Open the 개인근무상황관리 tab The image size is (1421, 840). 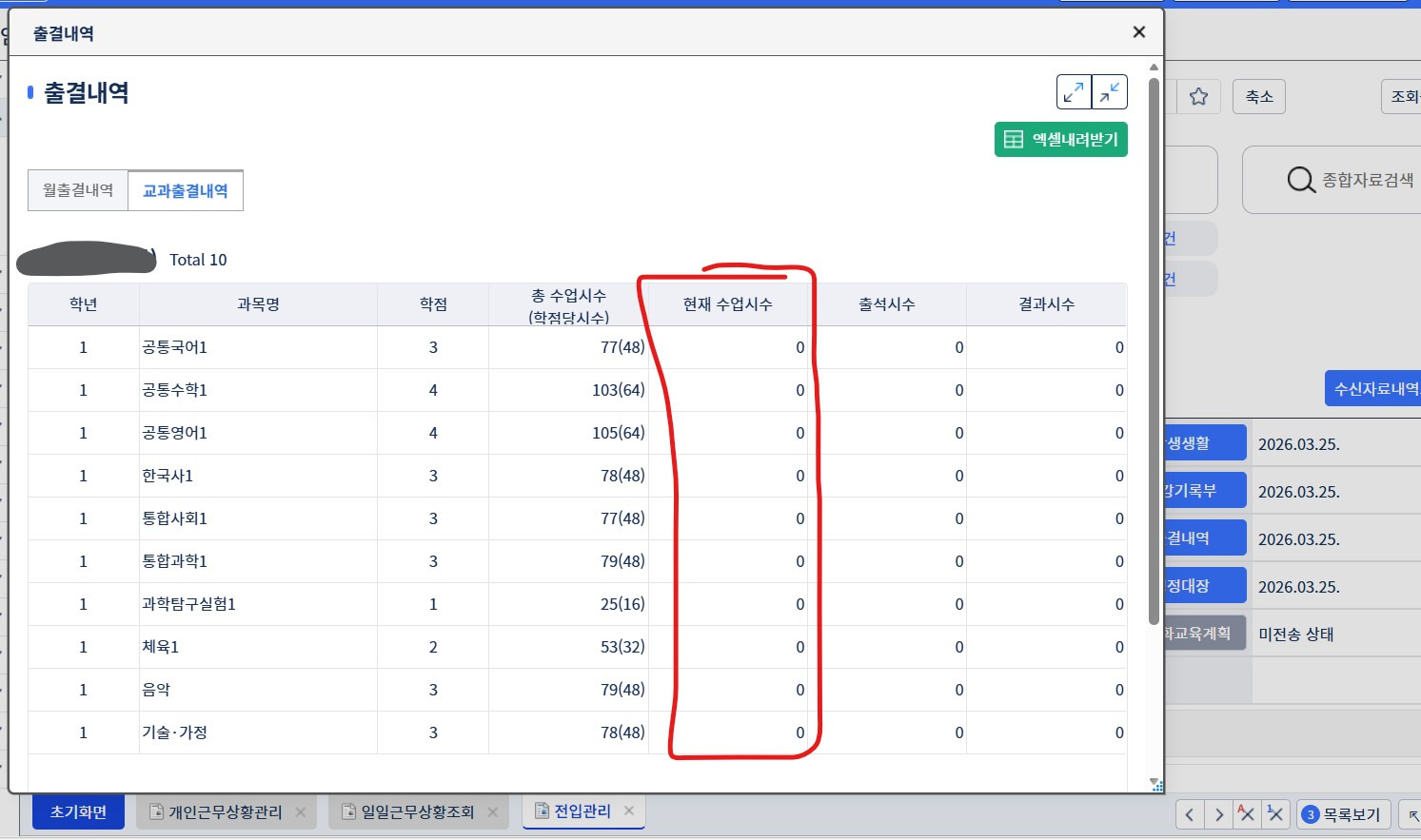225,811
